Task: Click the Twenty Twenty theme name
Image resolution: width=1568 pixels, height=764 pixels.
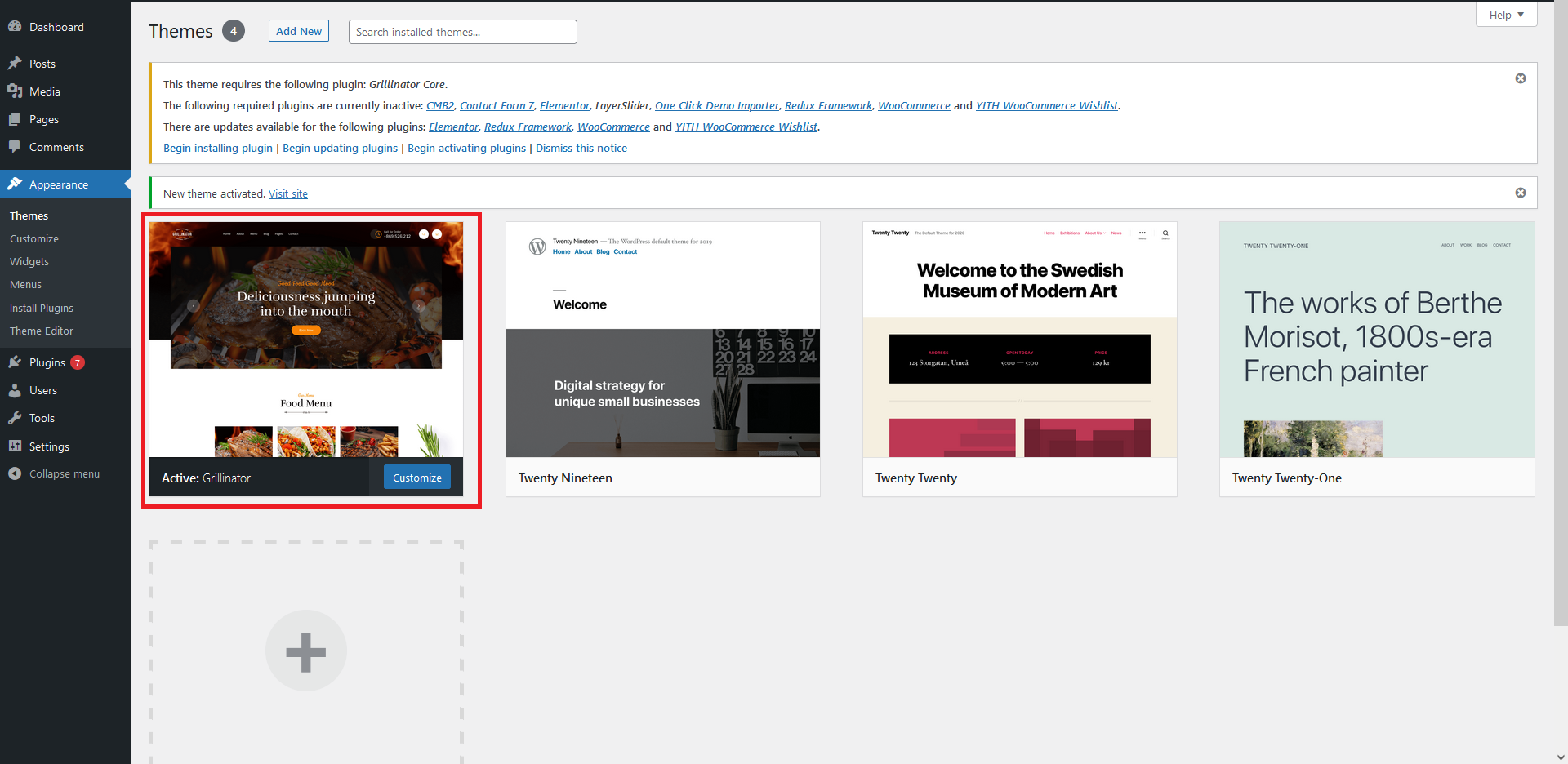Action: pos(916,478)
